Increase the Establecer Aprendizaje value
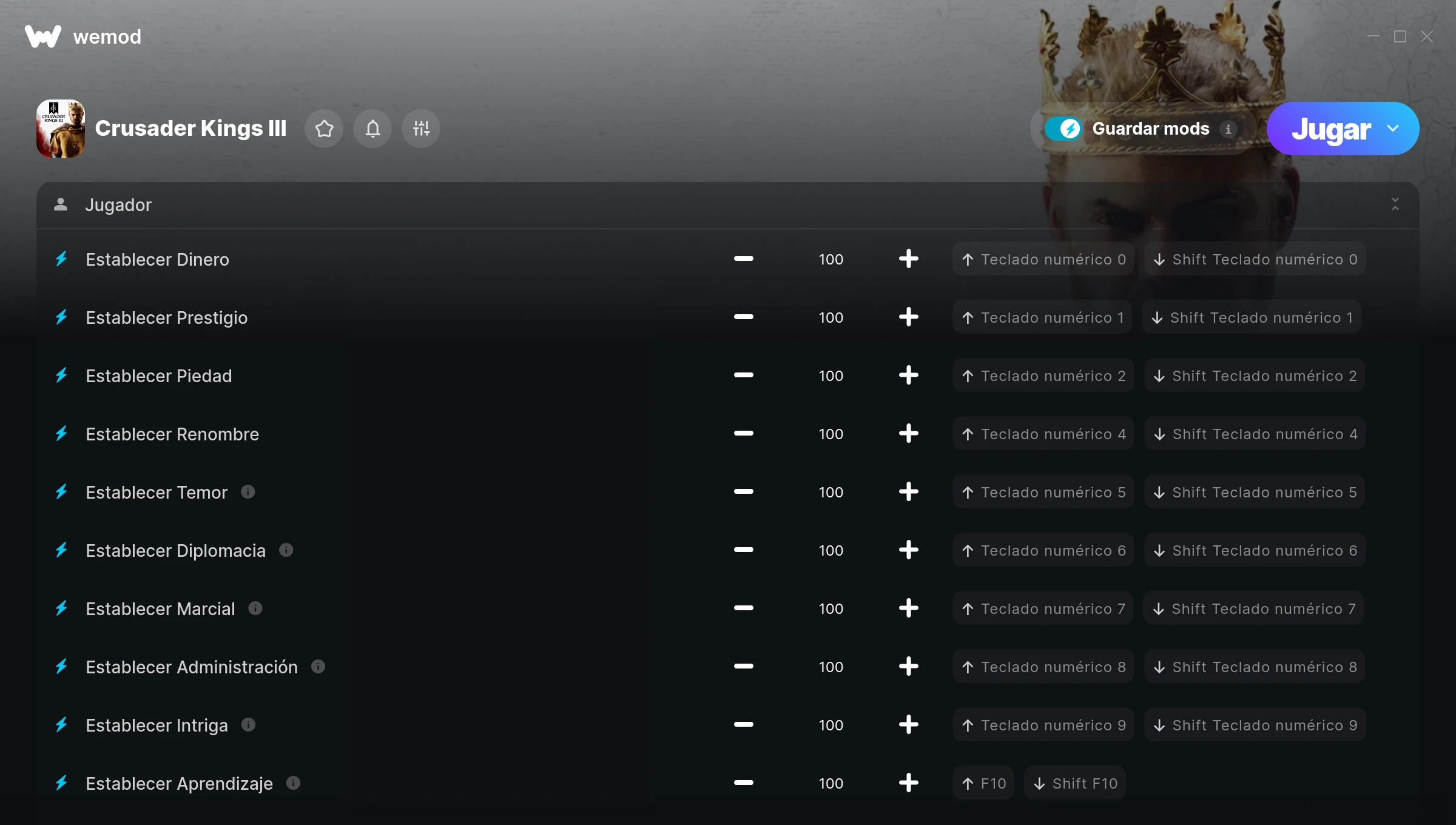The height and width of the screenshot is (825, 1456). tap(908, 783)
